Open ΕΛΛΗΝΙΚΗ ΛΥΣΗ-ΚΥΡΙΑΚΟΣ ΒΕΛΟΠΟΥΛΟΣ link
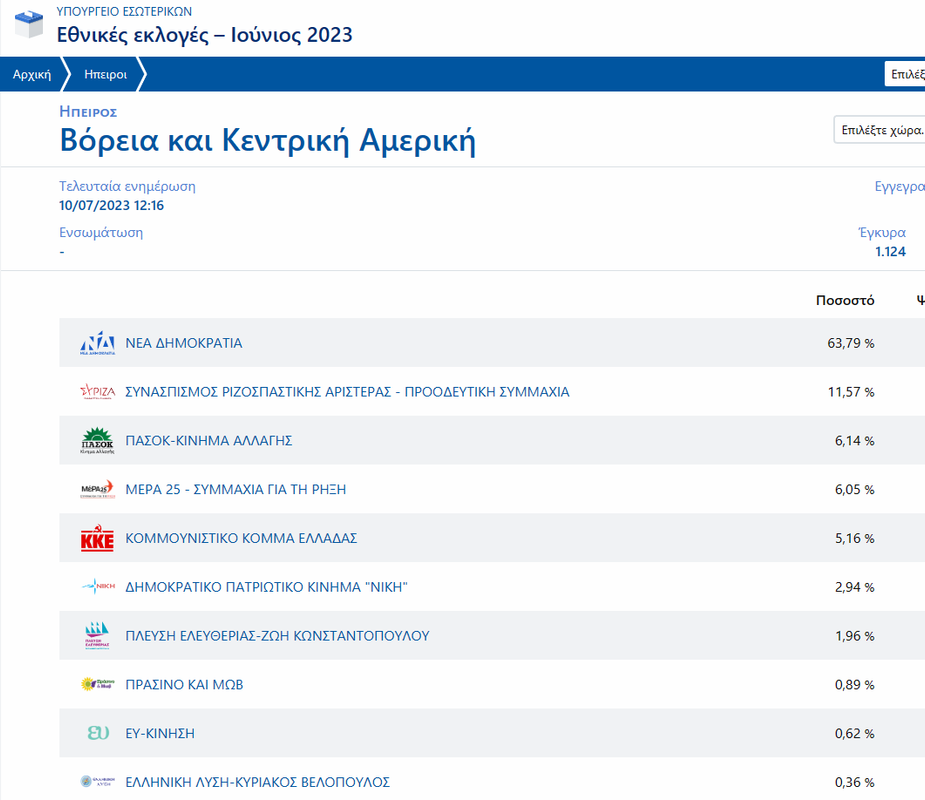This screenshot has height=800, width=925. click(257, 782)
